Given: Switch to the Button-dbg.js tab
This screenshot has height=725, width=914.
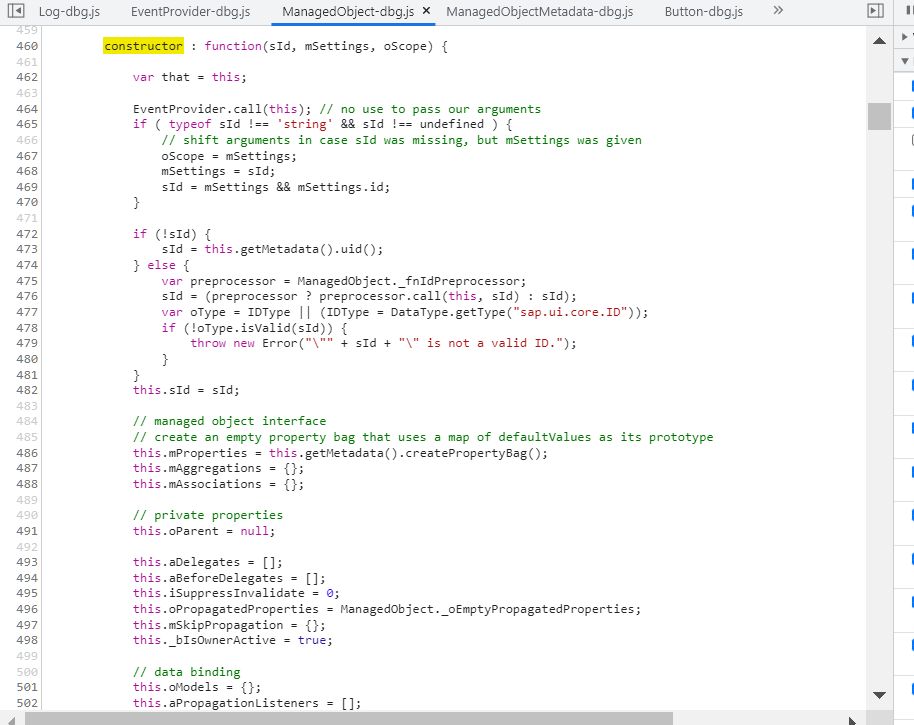Looking at the screenshot, I should [704, 12].
